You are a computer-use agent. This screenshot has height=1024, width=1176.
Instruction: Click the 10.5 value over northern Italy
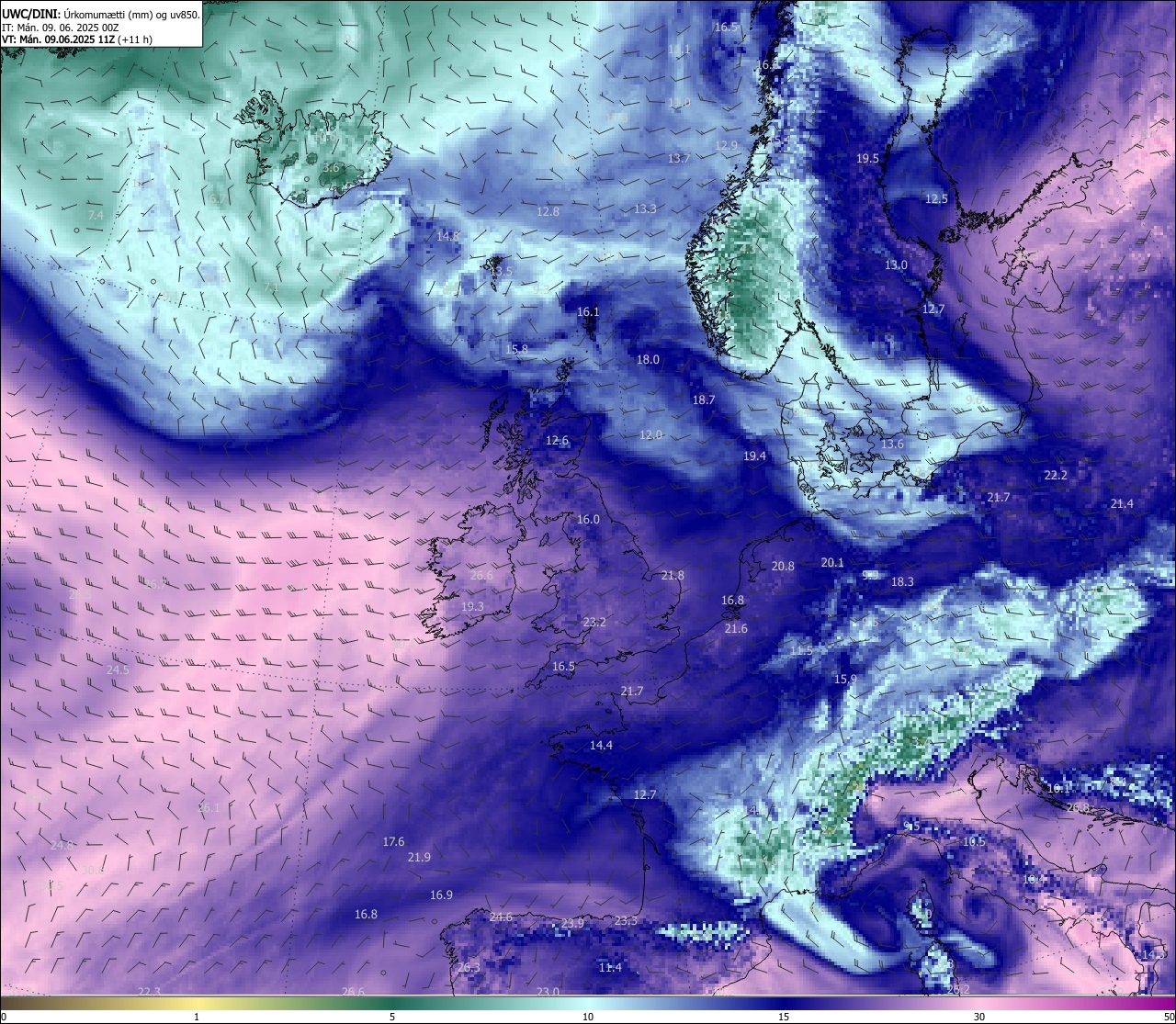pyautogui.click(x=974, y=842)
